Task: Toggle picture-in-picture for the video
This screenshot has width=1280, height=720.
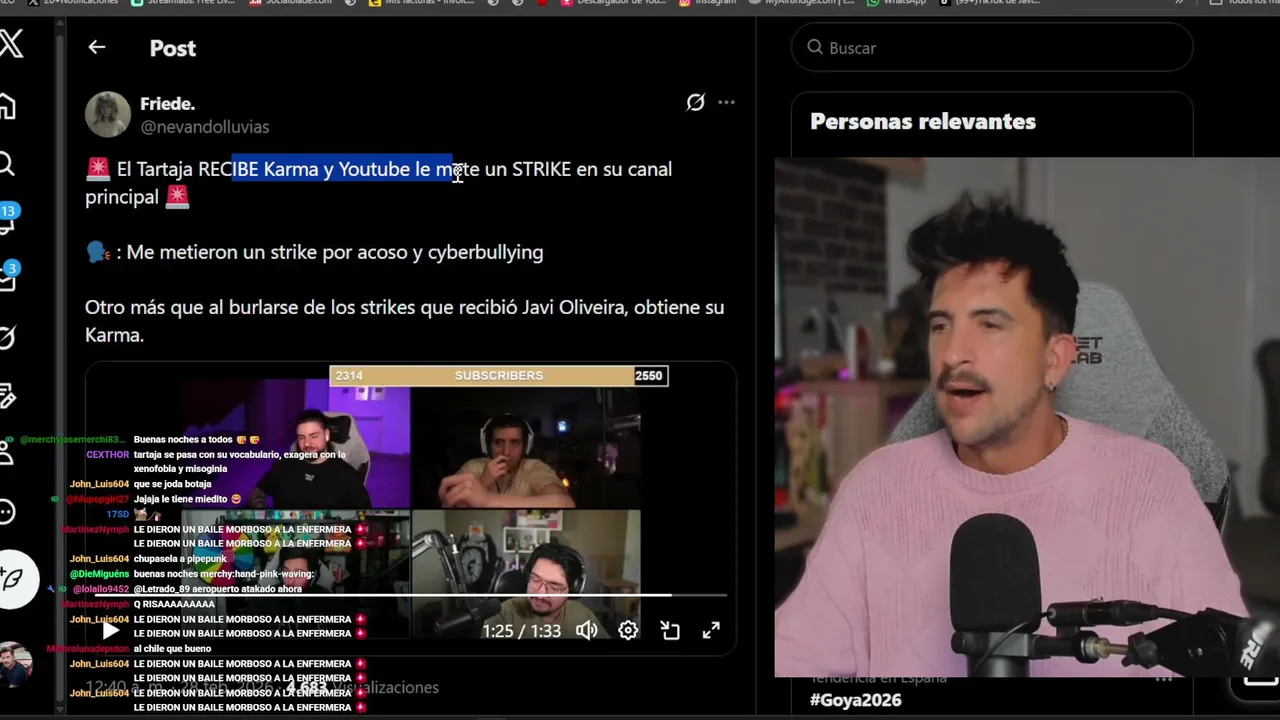Action: pos(670,630)
